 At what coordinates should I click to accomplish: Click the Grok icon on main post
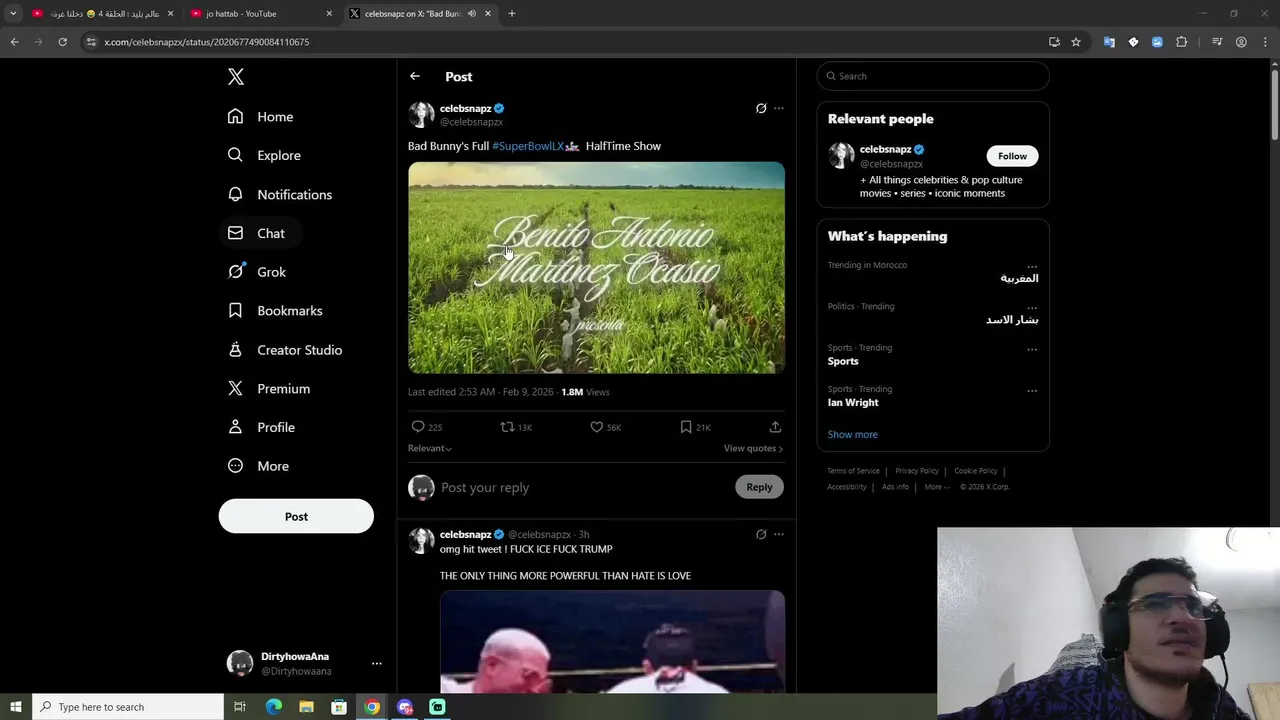pyautogui.click(x=761, y=108)
